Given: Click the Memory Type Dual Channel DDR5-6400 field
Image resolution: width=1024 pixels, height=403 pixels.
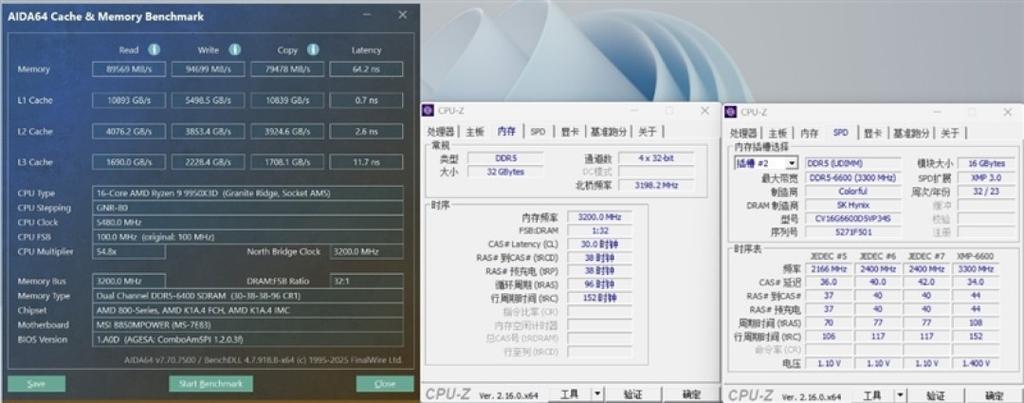Looking at the screenshot, I should pos(248,296).
